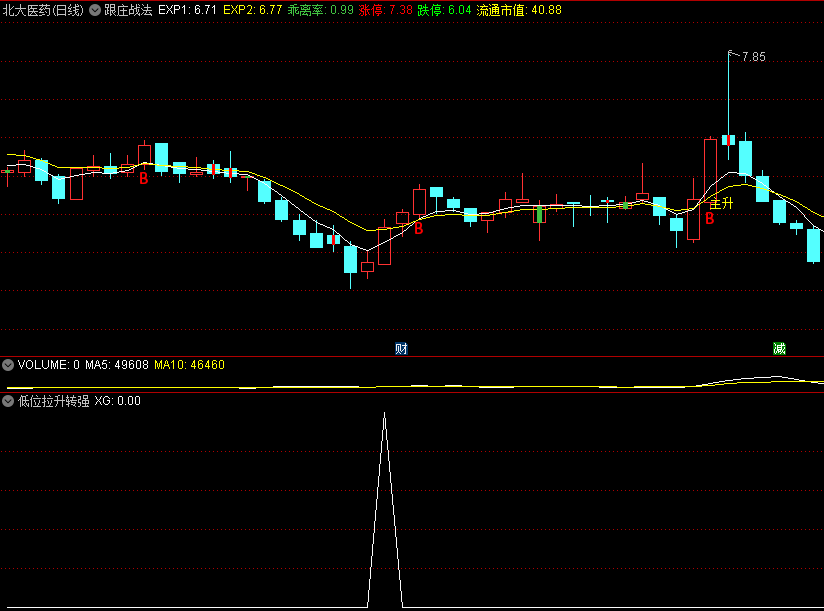Click the green 跌停: 6.04 label
This screenshot has width=824, height=611.
pos(445,10)
